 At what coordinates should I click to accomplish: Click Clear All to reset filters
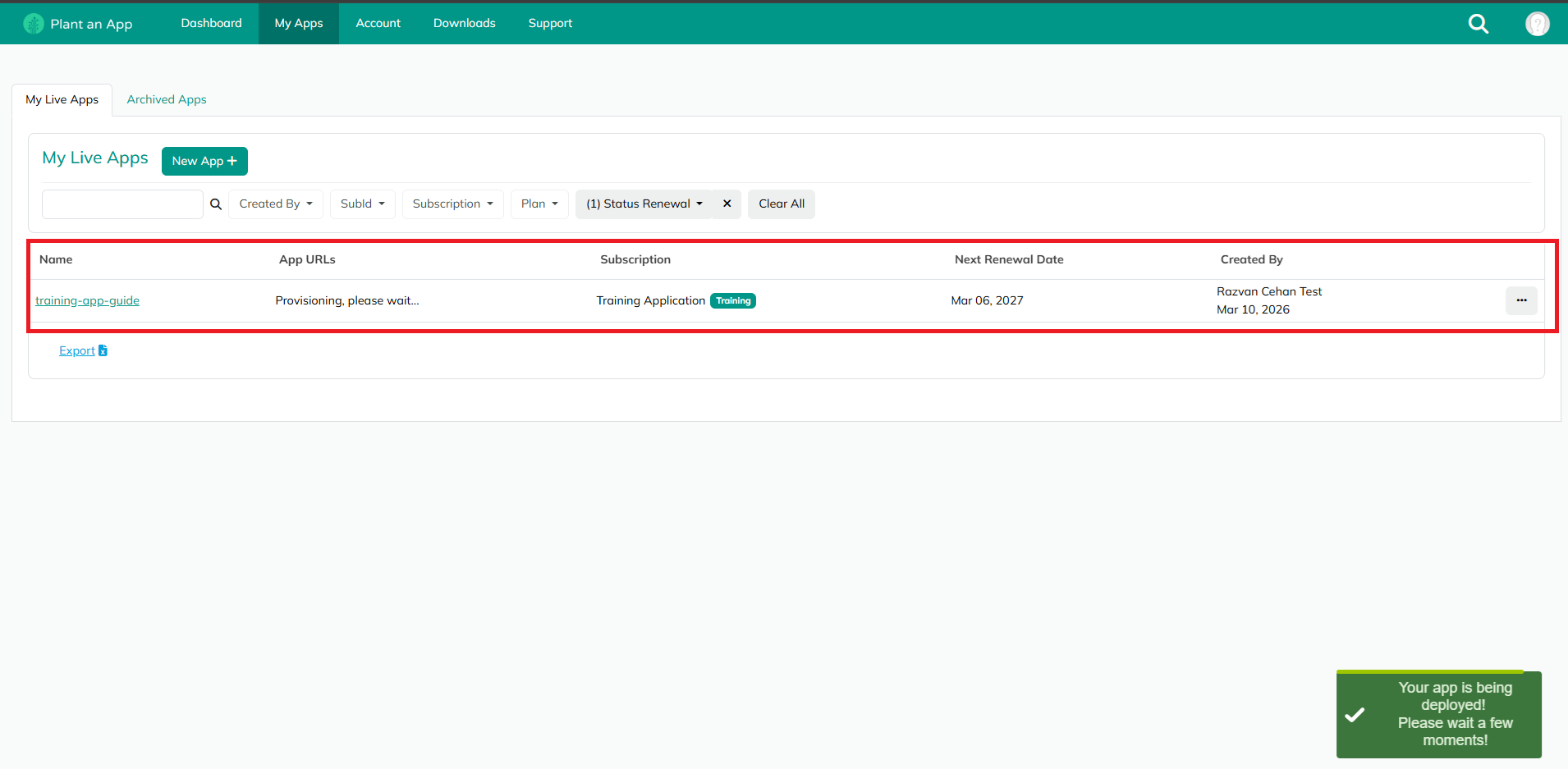[781, 204]
